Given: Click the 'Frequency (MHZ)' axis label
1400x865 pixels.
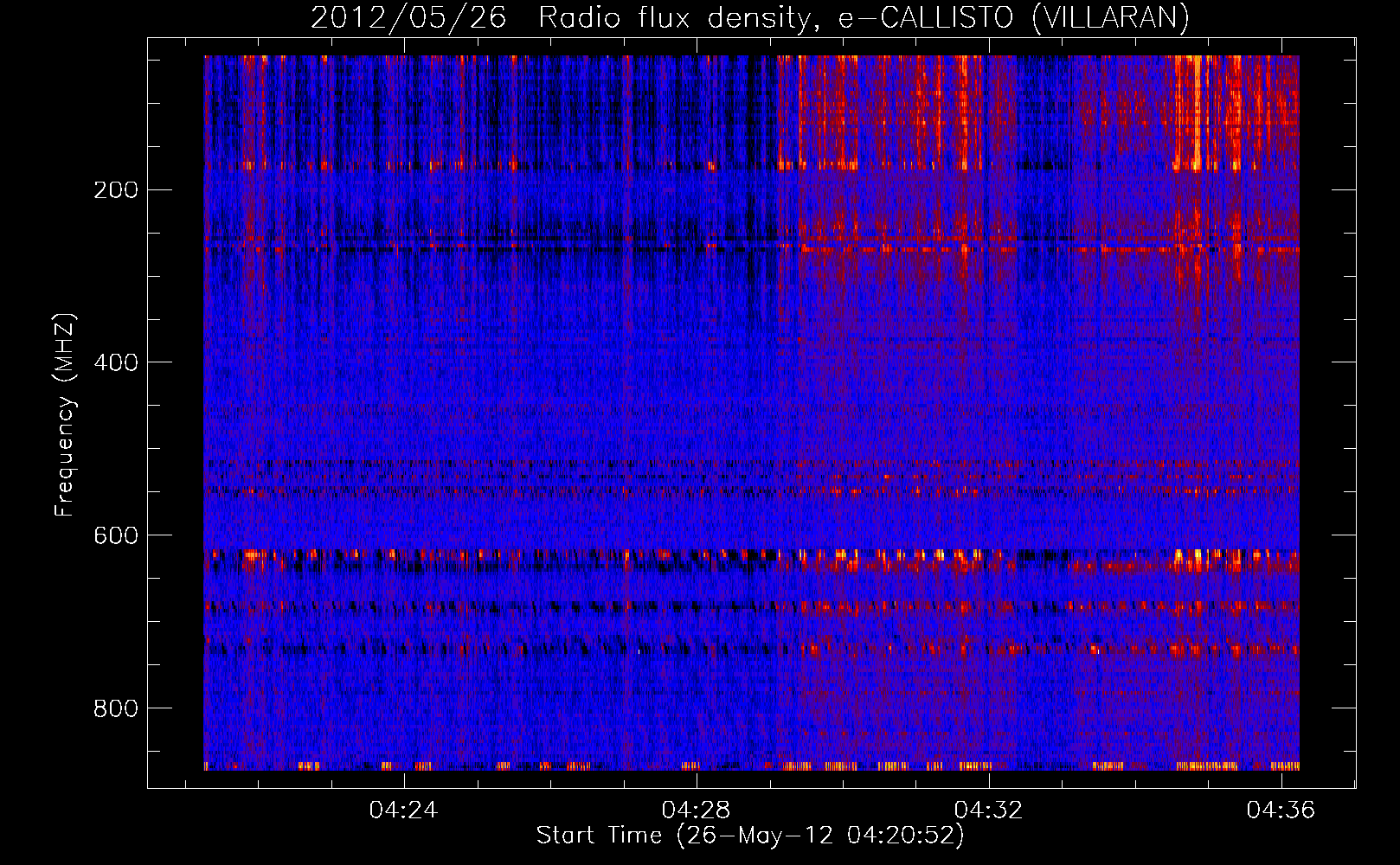Looking at the screenshot, I should pos(65,415).
